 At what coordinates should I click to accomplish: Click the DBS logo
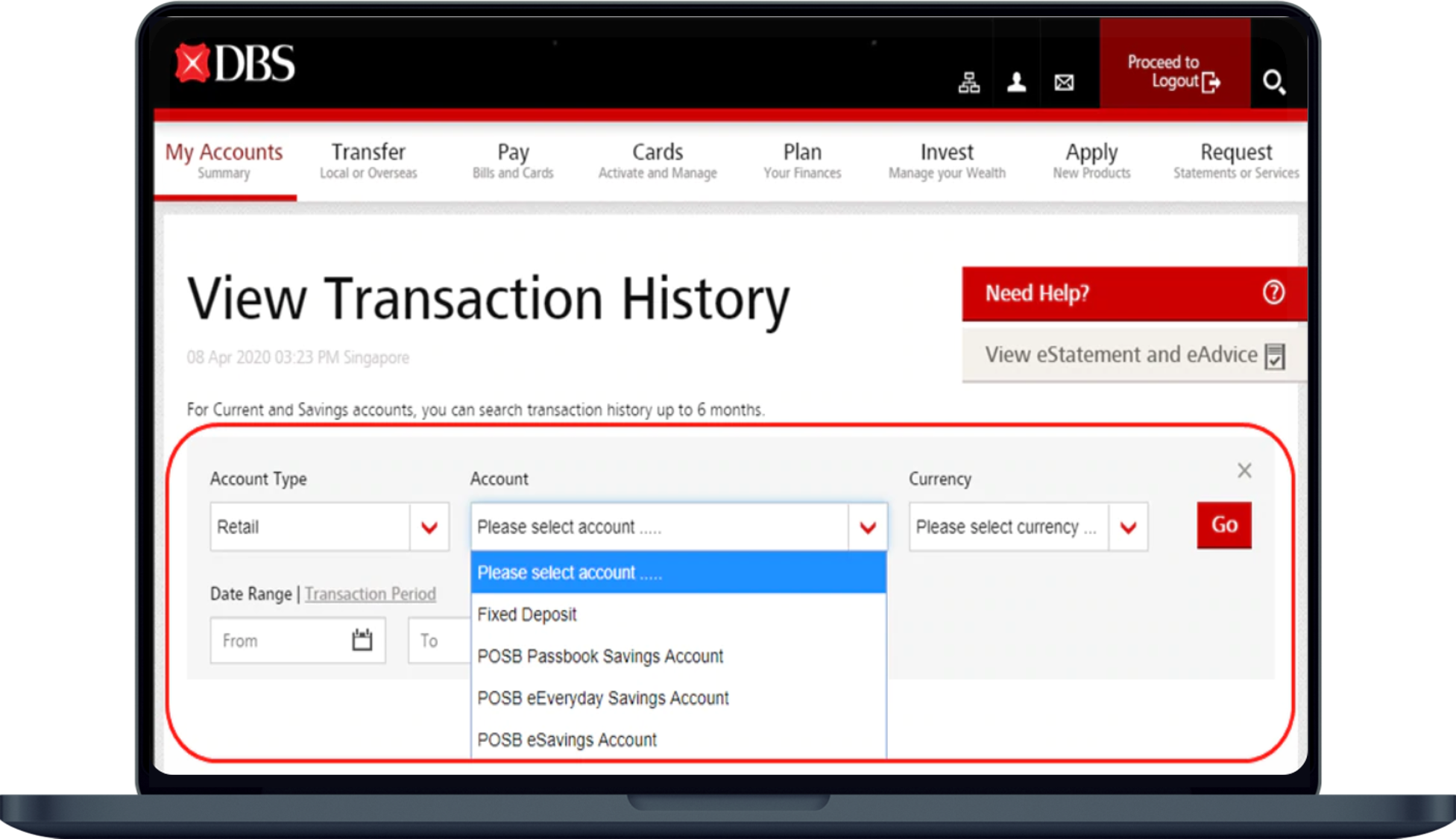(235, 63)
